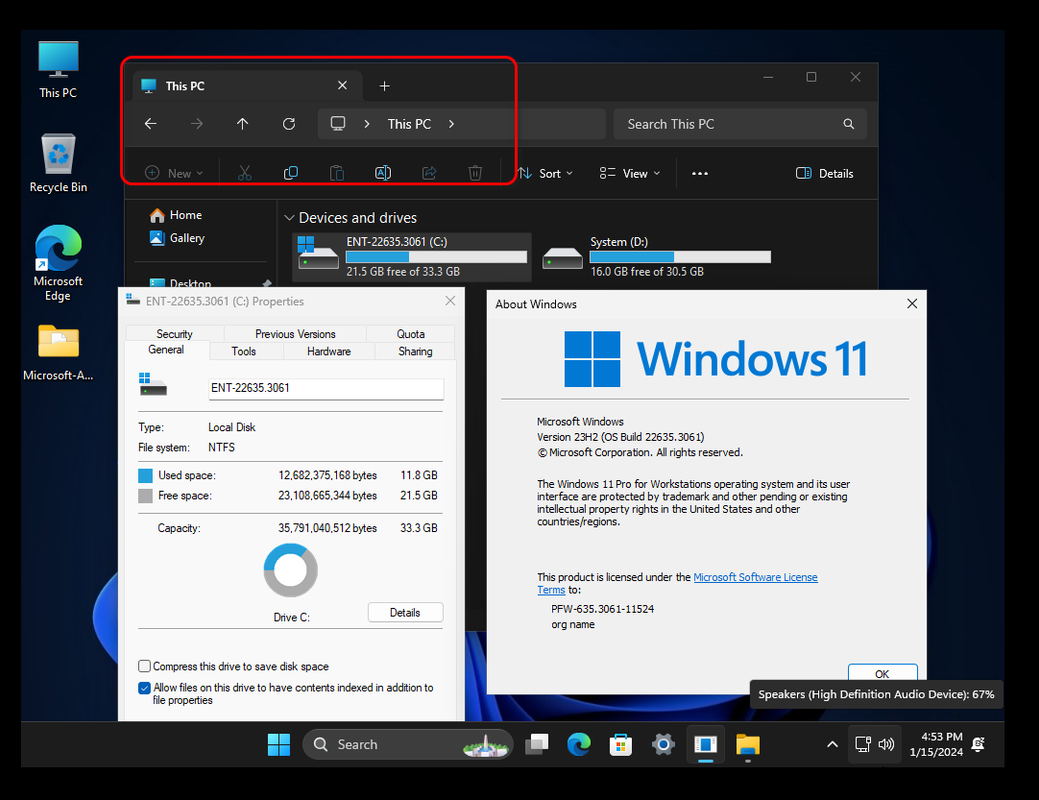This screenshot has height=800, width=1039.
Task: Refresh the This PC view
Action: point(289,124)
